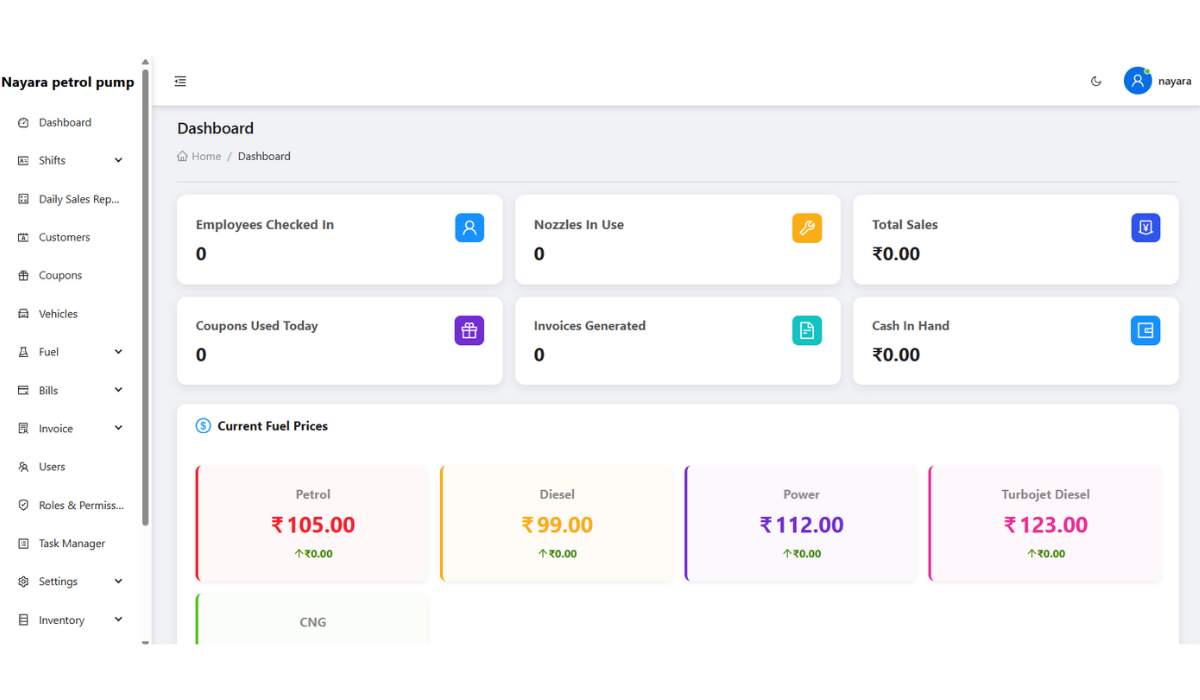This screenshot has height=700, width=1200.
Task: Click the Nayara petrol pump brand title
Action: coord(68,82)
